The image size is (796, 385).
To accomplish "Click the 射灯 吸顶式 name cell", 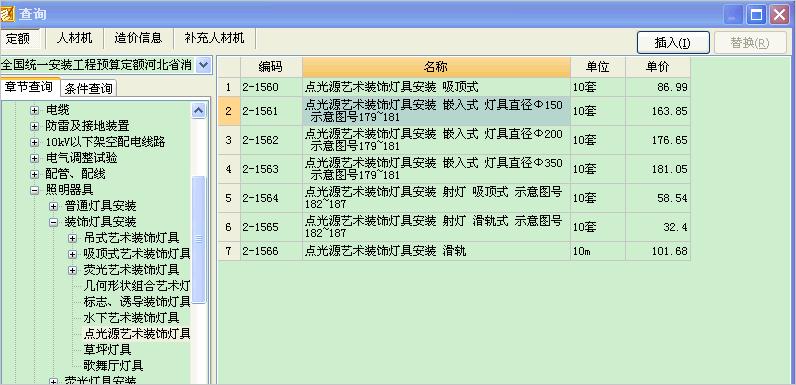I will coord(436,198).
